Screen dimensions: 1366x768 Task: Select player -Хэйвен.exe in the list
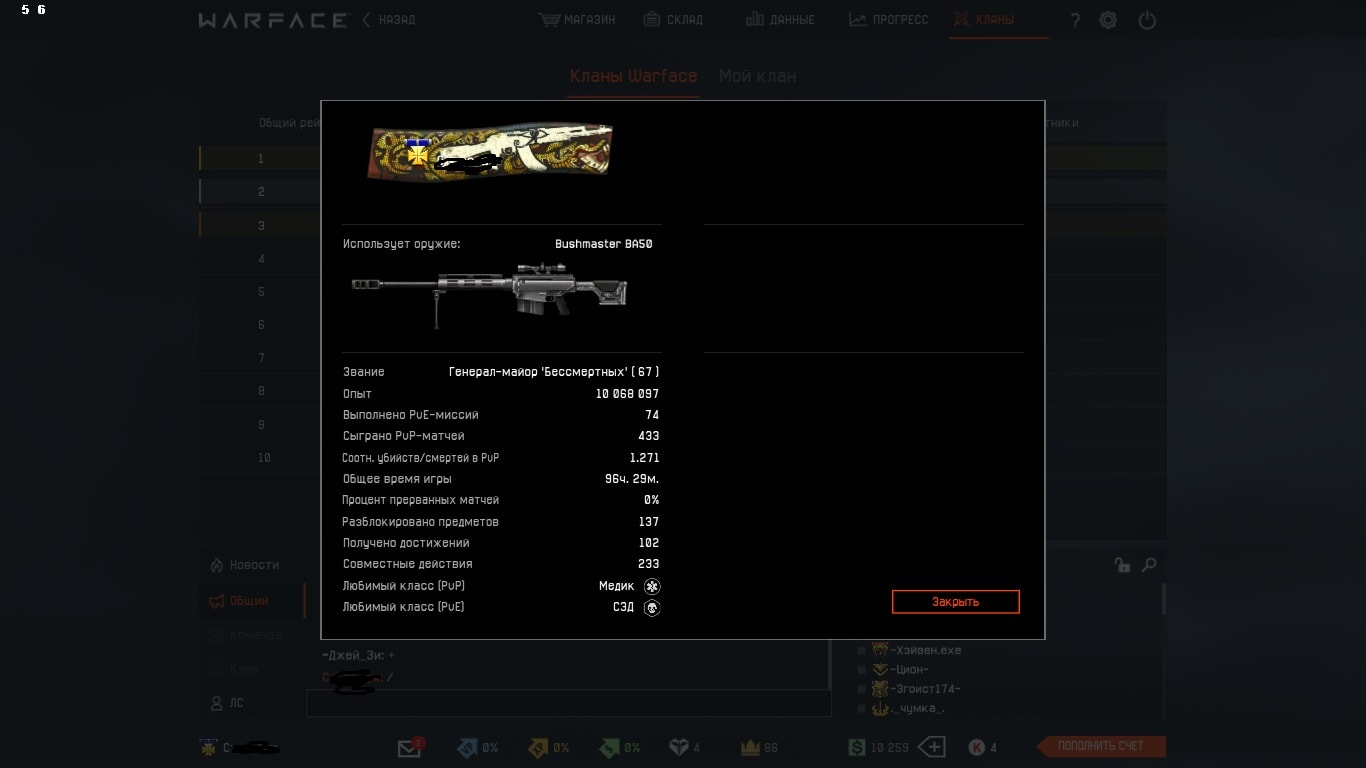[x=916, y=650]
